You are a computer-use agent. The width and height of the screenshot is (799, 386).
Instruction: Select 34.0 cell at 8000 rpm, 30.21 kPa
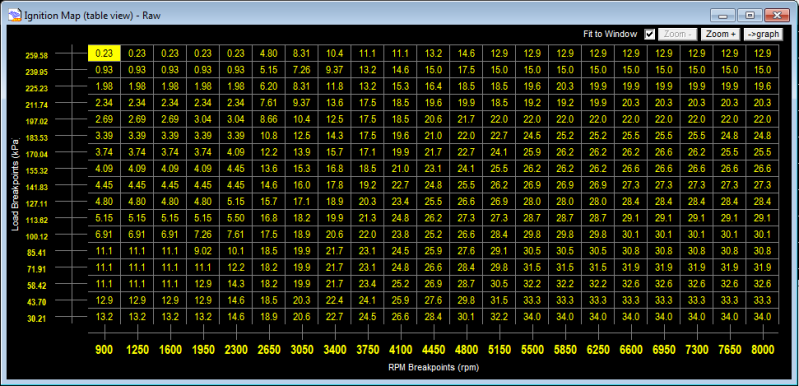(762, 316)
